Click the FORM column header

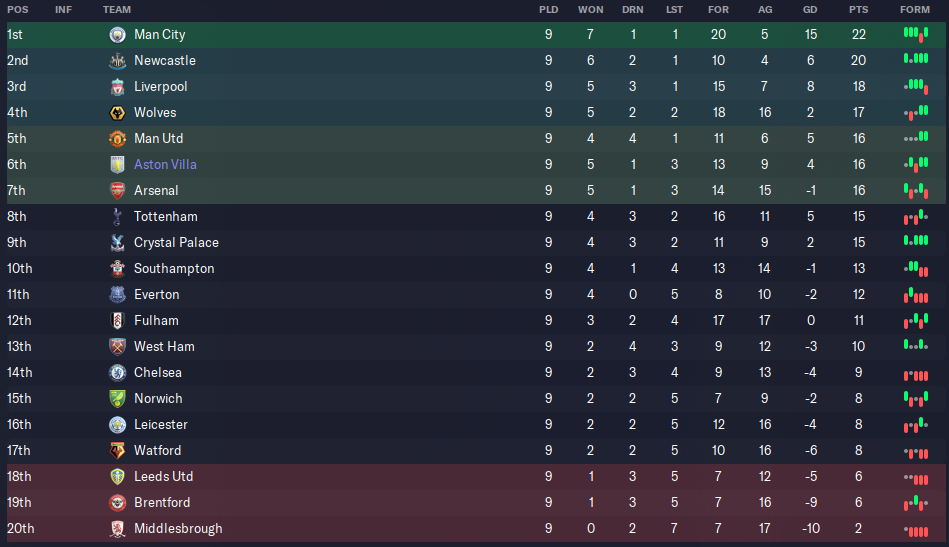pos(915,10)
